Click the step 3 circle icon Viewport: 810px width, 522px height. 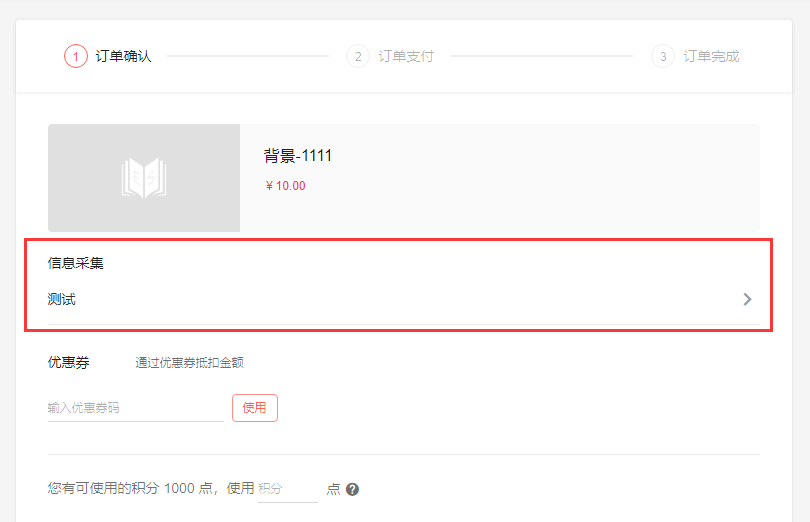663,56
